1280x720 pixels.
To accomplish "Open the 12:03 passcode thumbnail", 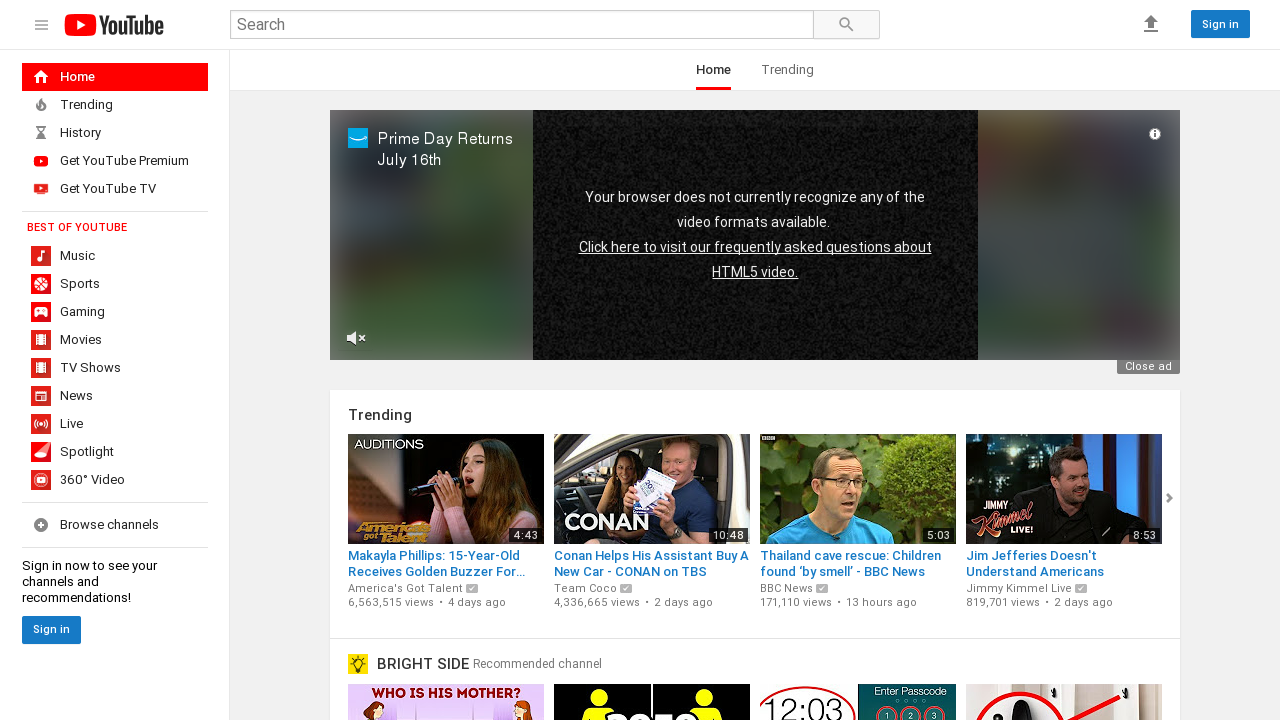I will (858, 702).
